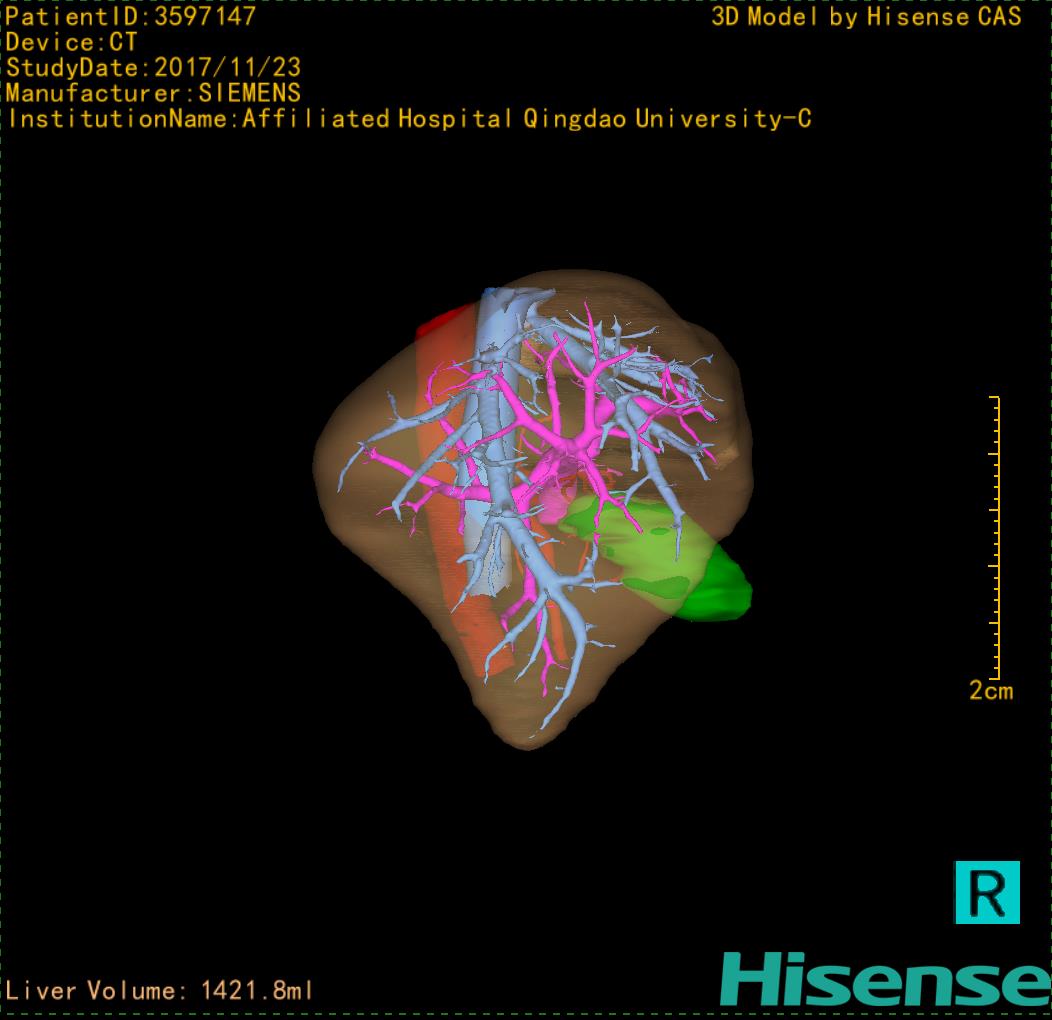
Task: Select the PatientID:3597147 text
Action: [x=131, y=17]
